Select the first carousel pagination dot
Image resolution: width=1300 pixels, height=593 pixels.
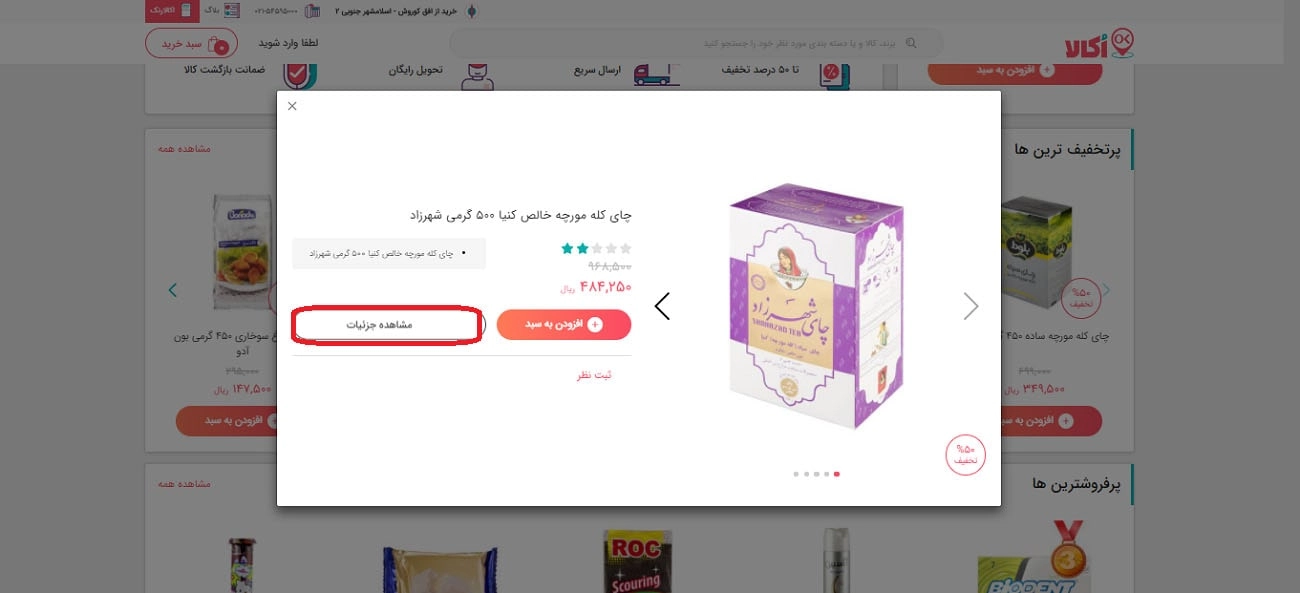pyautogui.click(x=796, y=474)
